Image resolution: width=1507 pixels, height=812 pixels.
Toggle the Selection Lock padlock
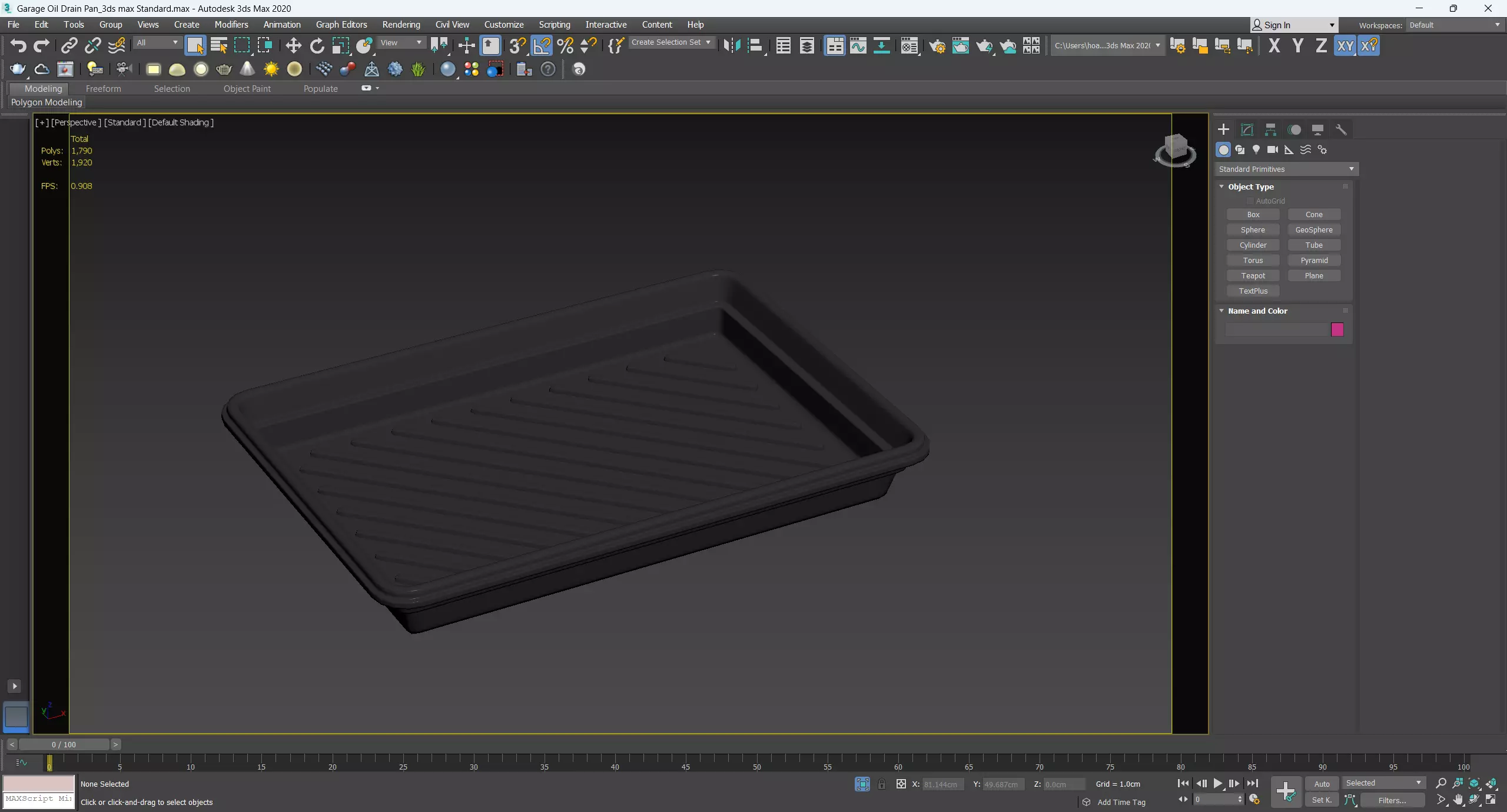(x=882, y=784)
